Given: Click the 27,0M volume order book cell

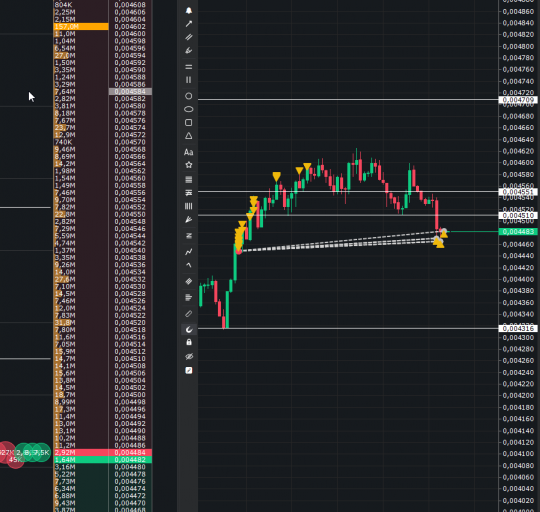Looking at the screenshot, I should click(65, 55).
